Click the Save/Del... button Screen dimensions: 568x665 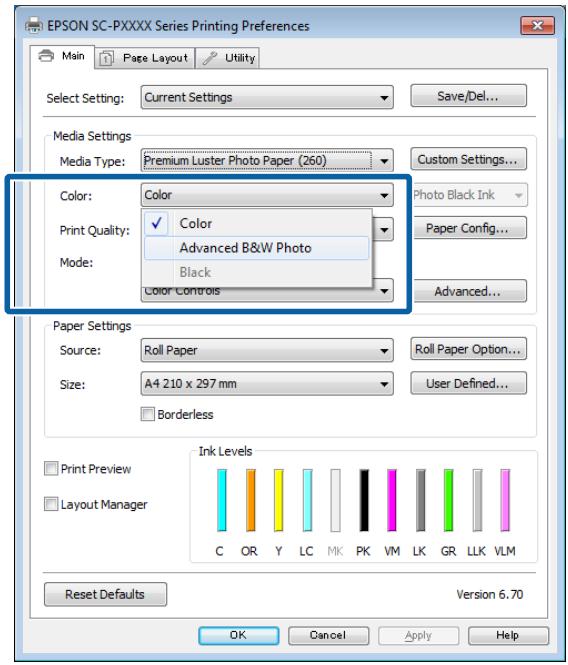(468, 96)
